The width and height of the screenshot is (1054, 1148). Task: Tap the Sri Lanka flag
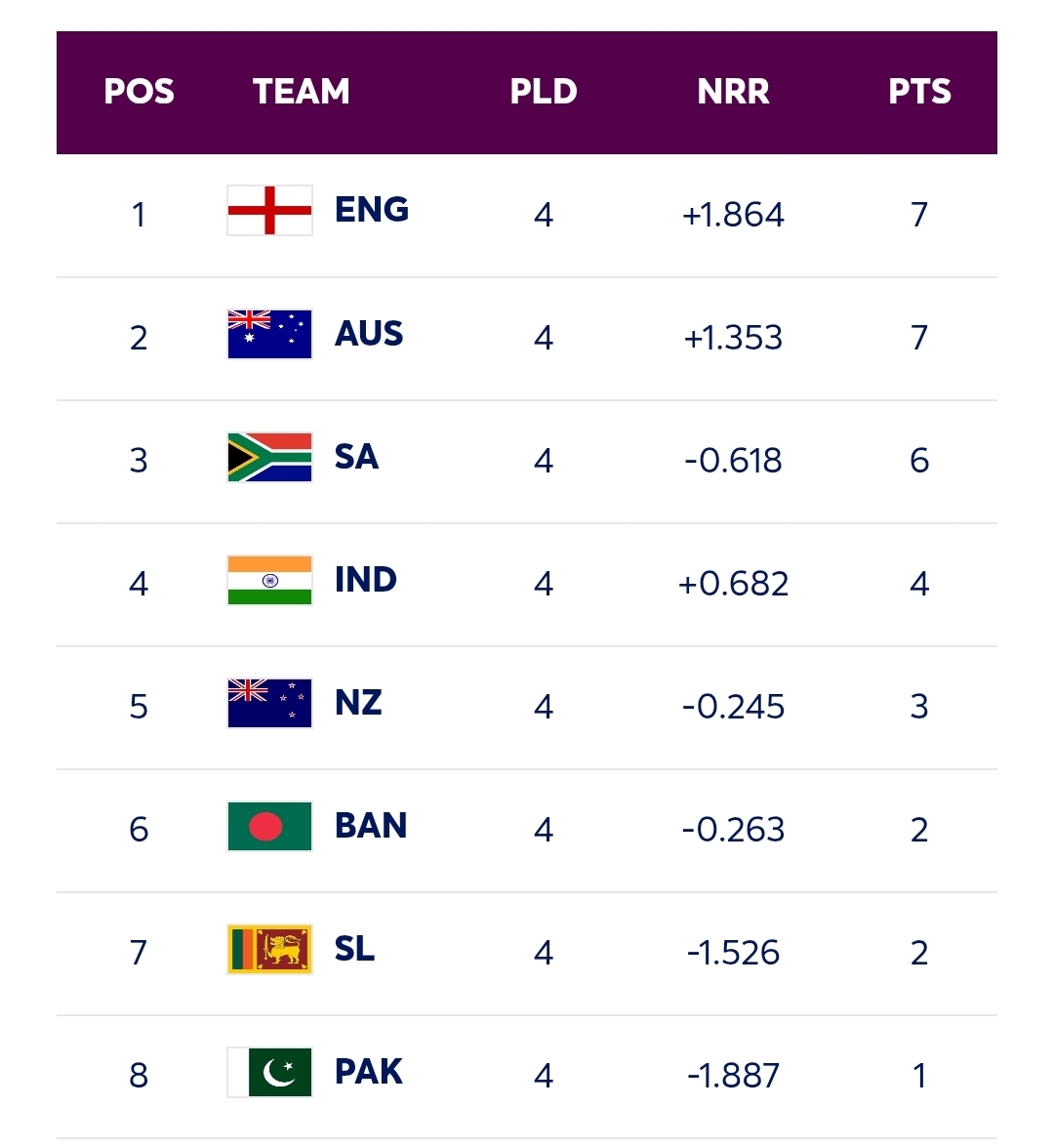click(x=269, y=950)
